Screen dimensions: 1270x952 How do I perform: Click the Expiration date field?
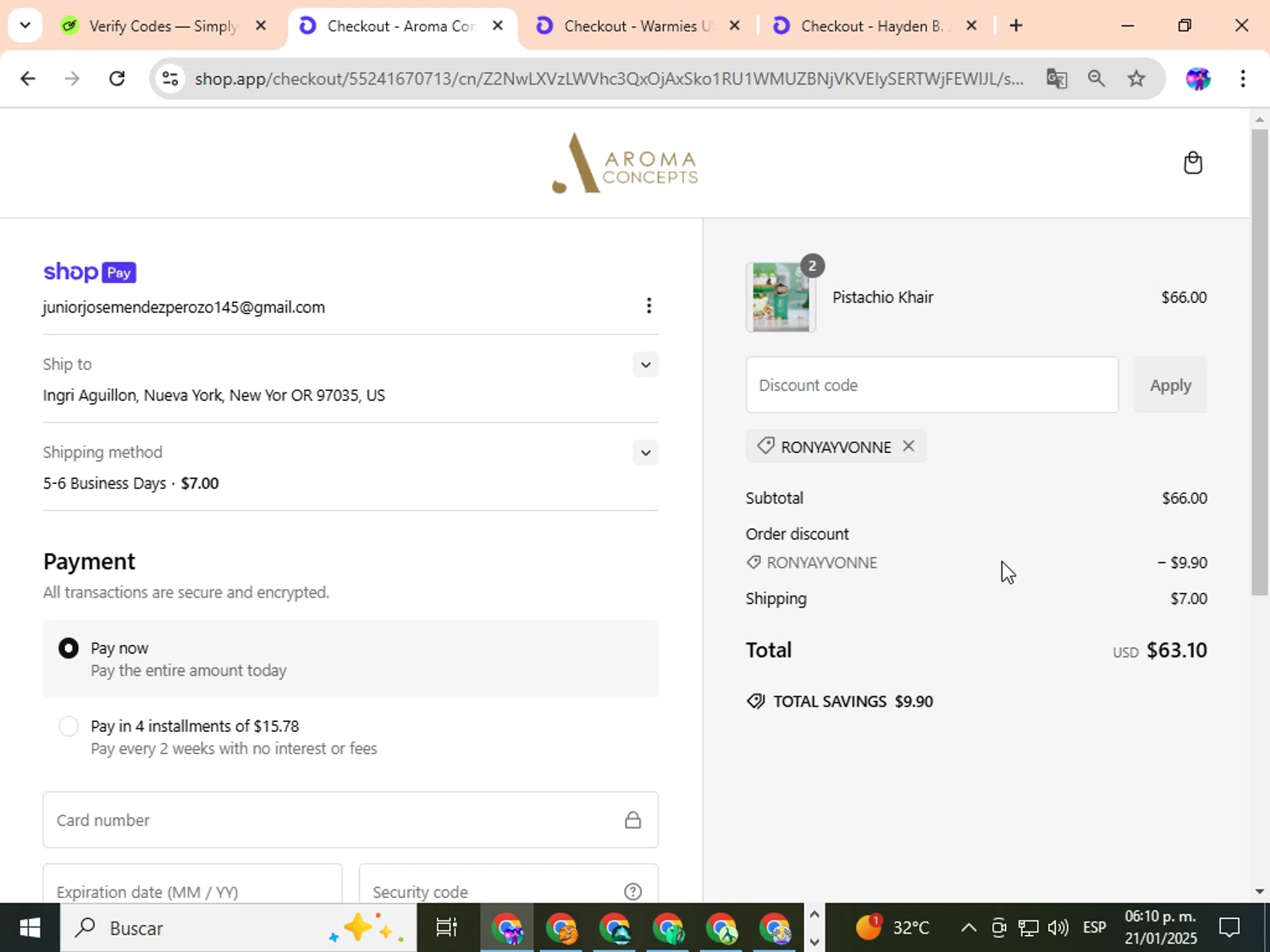(192, 884)
